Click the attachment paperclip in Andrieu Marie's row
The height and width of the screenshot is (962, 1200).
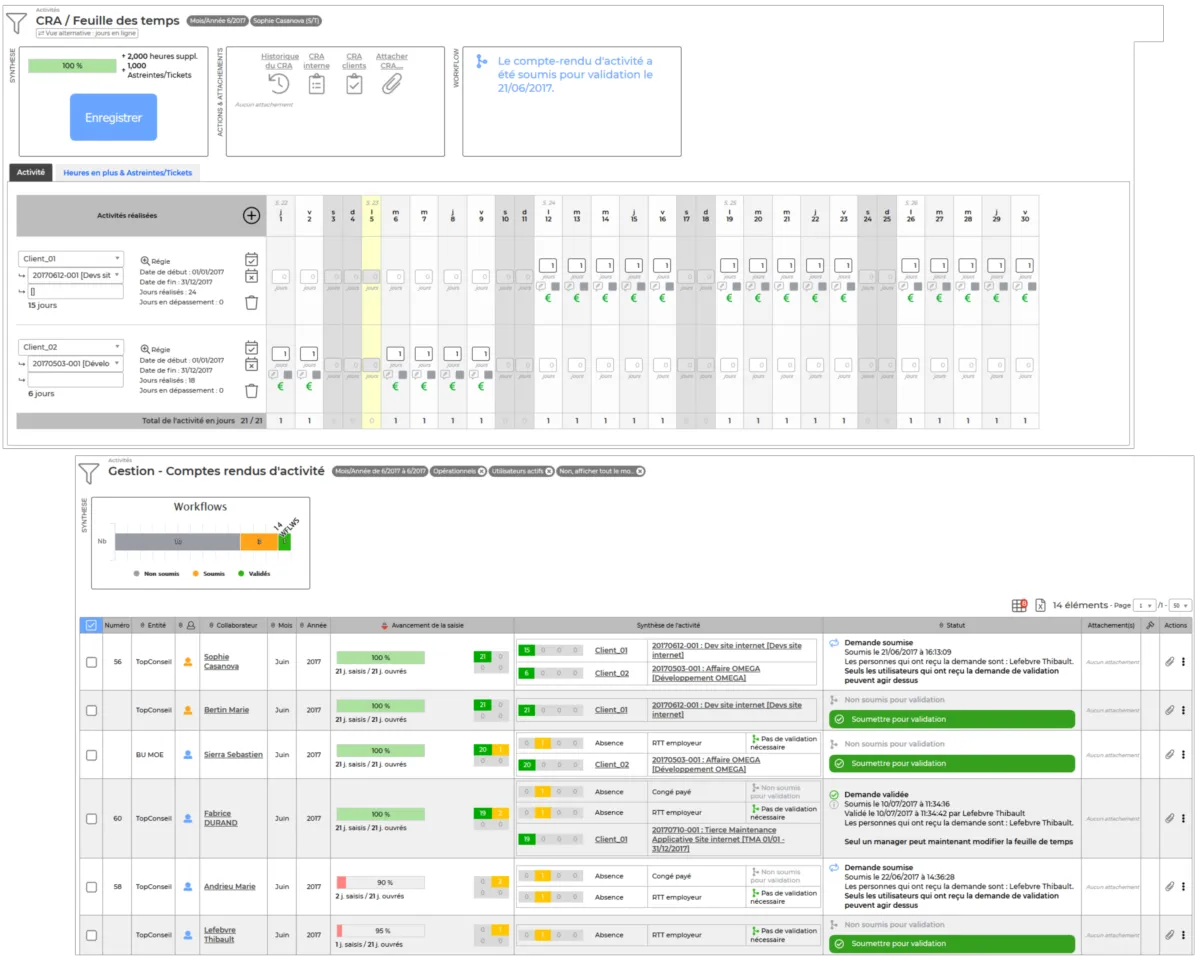tap(1169, 886)
